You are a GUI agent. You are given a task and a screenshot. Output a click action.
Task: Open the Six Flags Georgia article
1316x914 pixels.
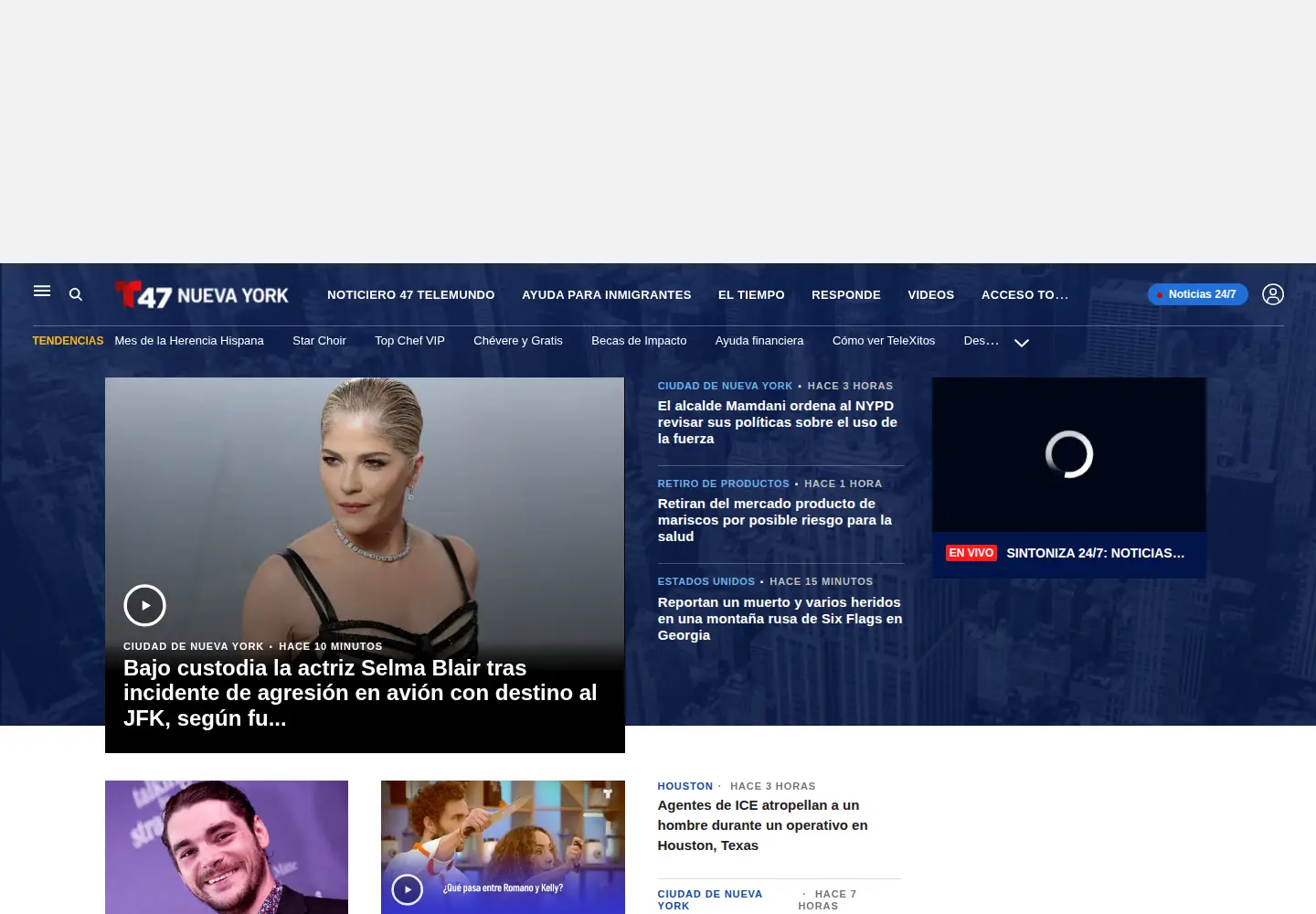[780, 619]
